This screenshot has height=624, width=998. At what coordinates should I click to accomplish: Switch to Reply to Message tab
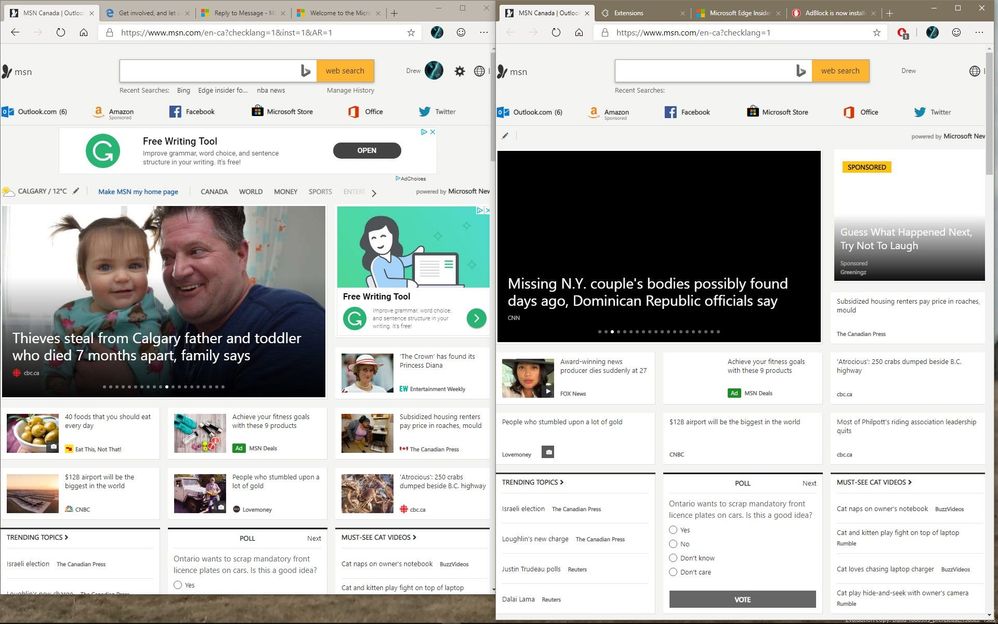243,13
